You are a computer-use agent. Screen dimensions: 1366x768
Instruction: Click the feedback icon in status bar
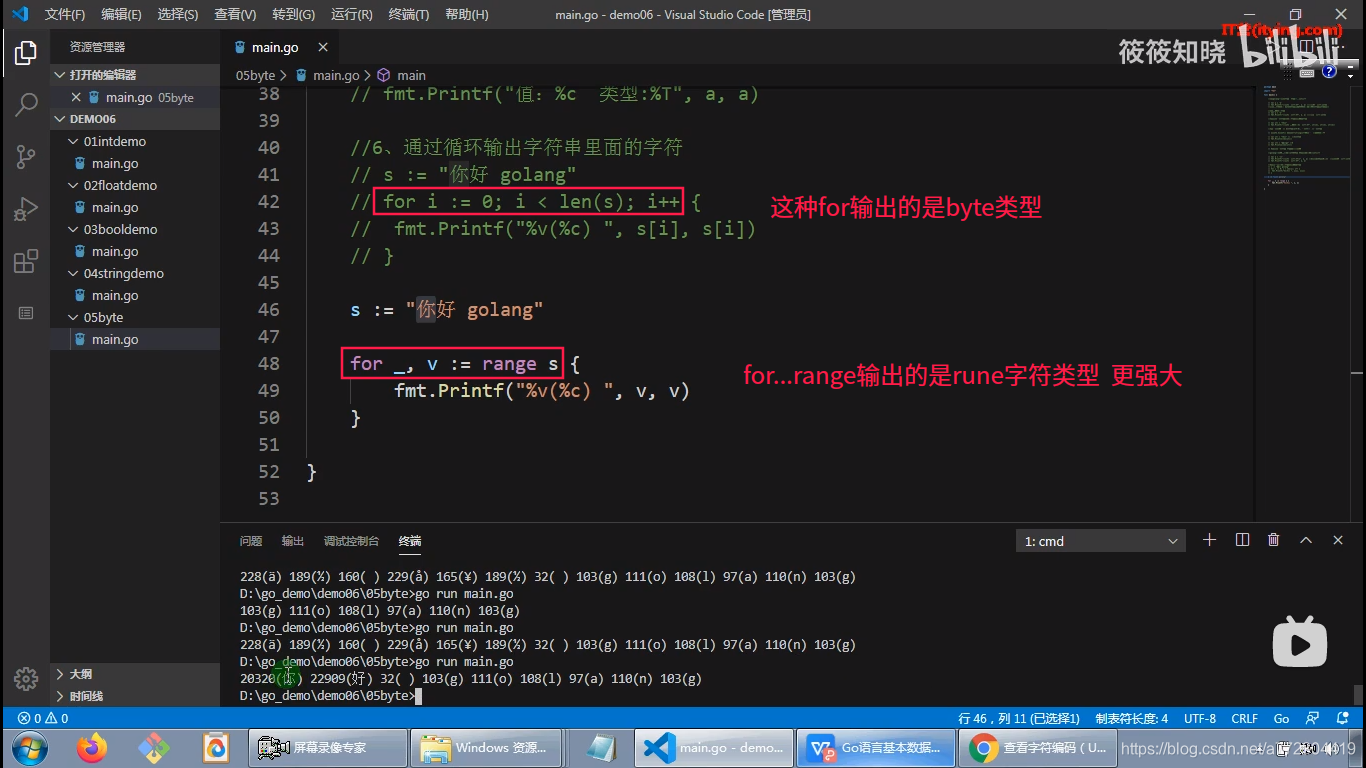tap(1311, 718)
